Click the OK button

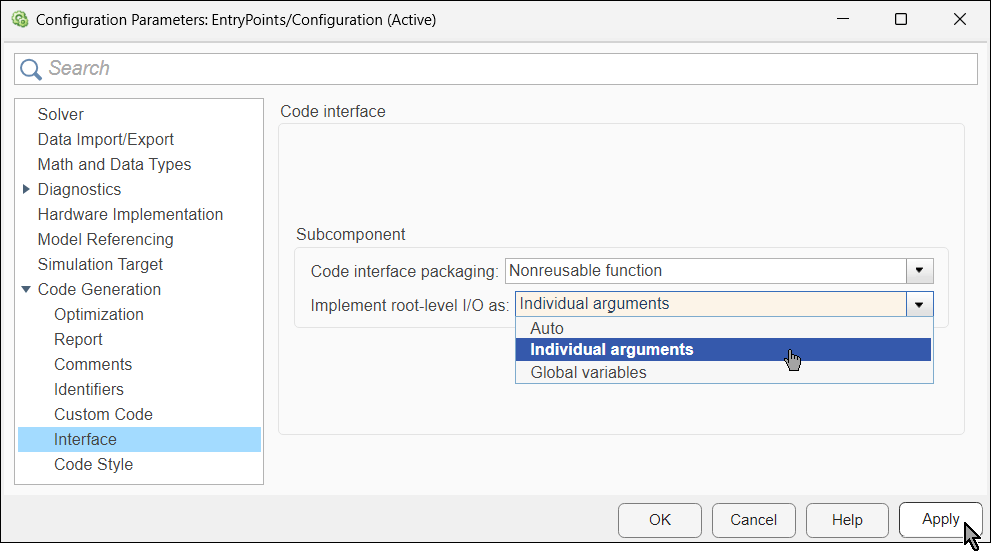pyautogui.click(x=660, y=520)
